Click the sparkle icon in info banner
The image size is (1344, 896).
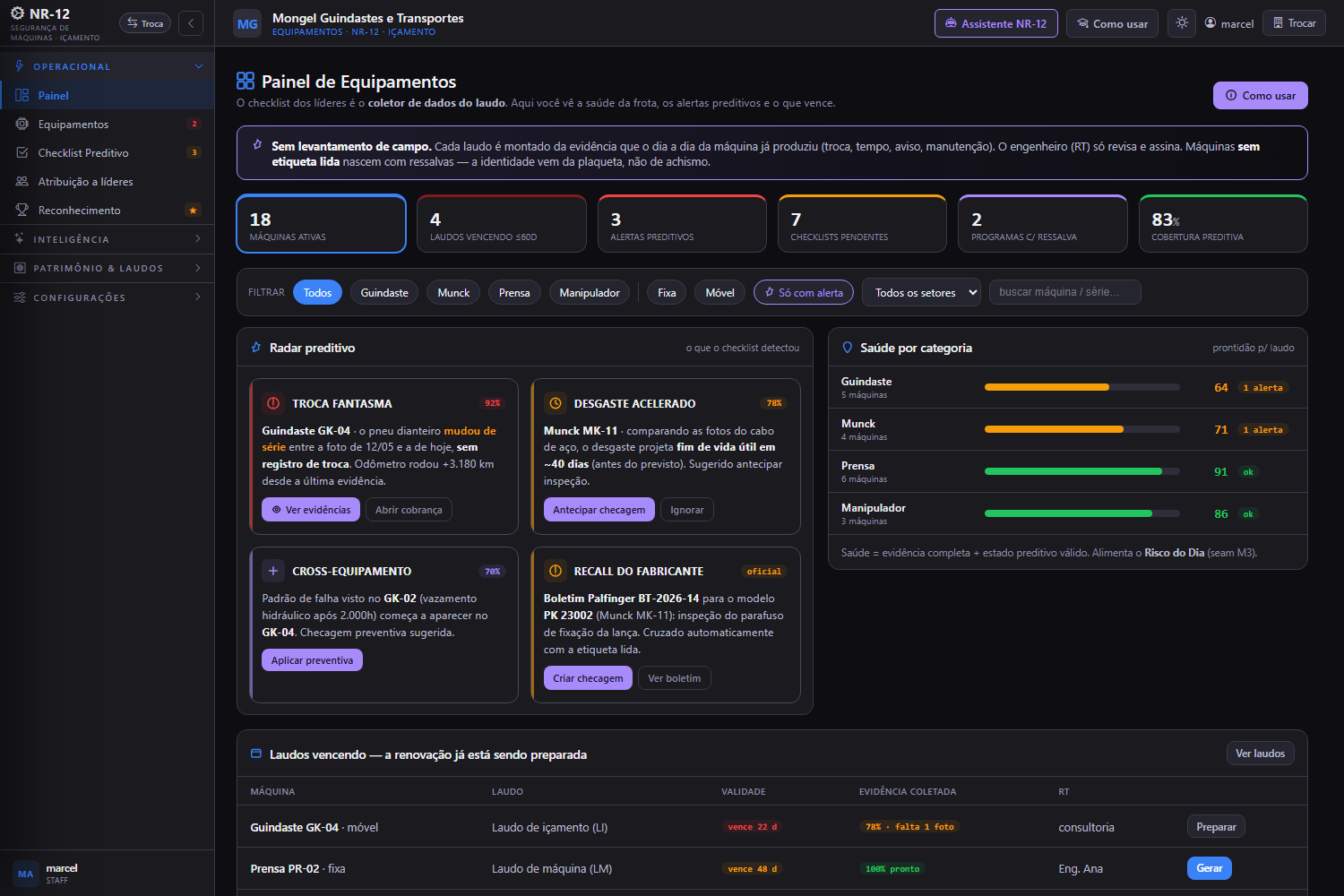(x=258, y=145)
